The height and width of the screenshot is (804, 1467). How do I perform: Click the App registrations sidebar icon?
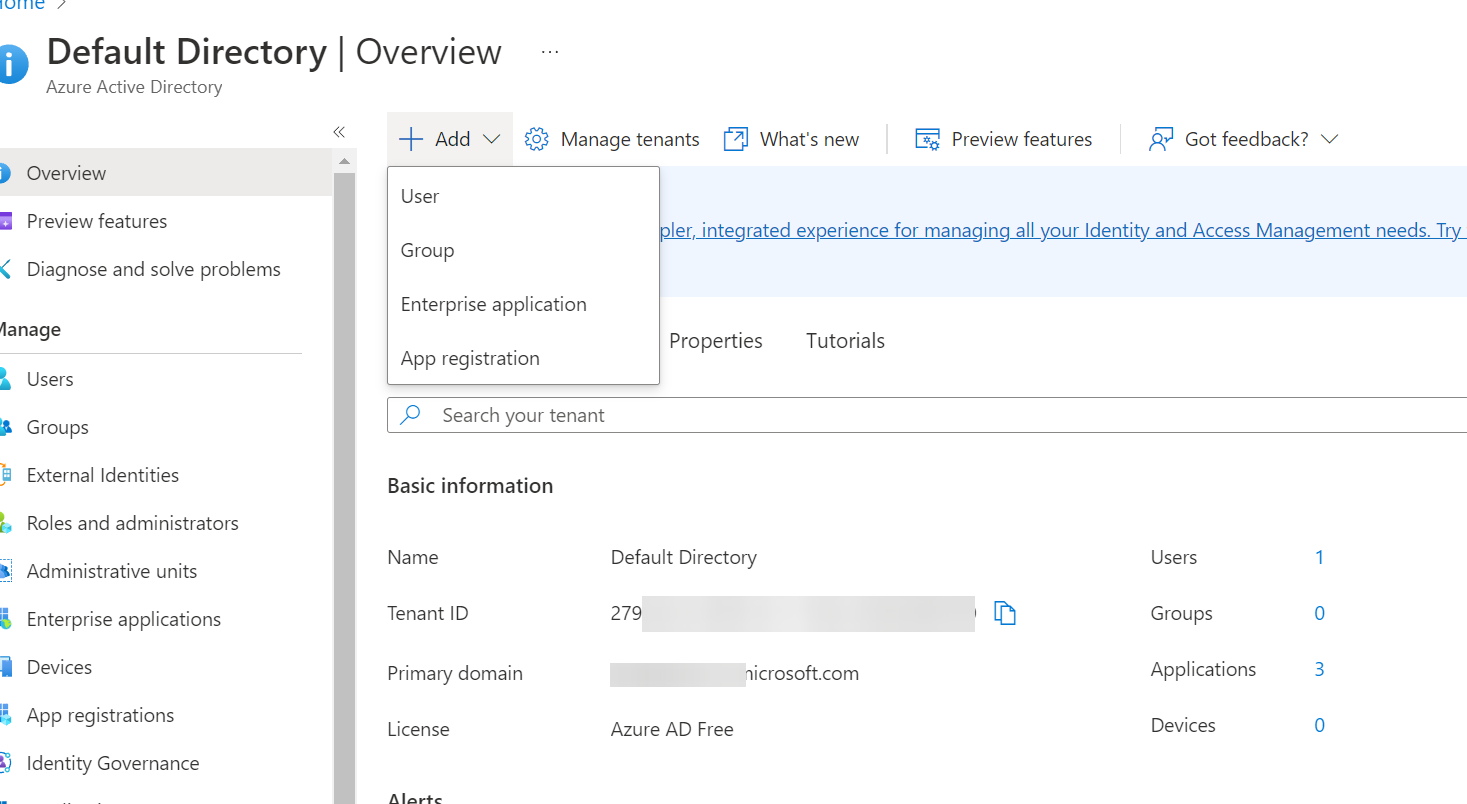tap(5, 715)
